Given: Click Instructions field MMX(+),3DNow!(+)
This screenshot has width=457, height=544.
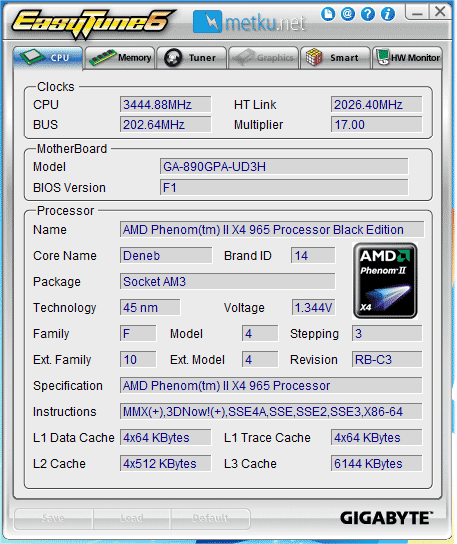Looking at the screenshot, I should point(271,411).
